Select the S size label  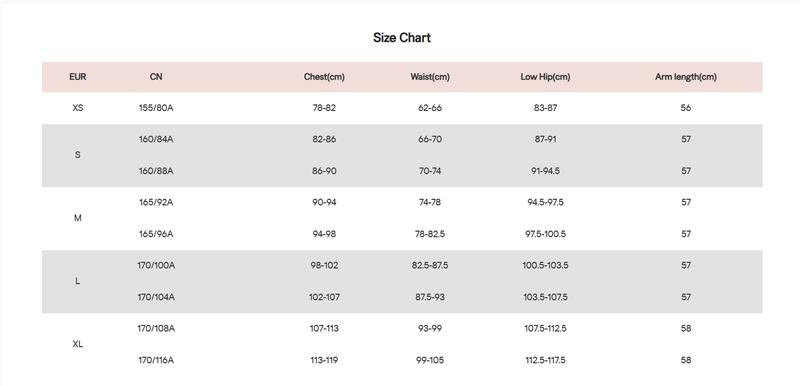click(x=78, y=155)
